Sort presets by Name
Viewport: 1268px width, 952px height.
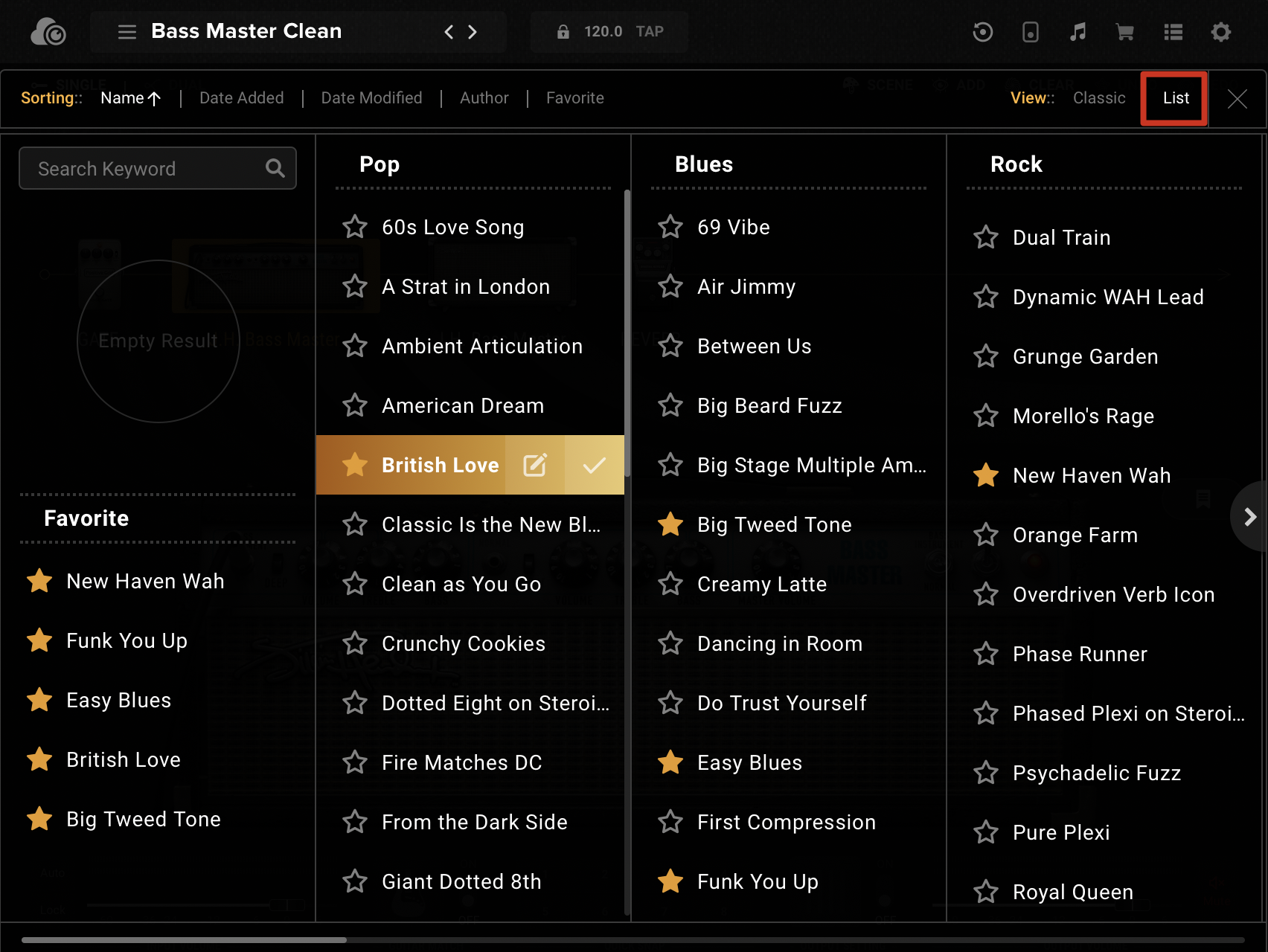pos(130,98)
